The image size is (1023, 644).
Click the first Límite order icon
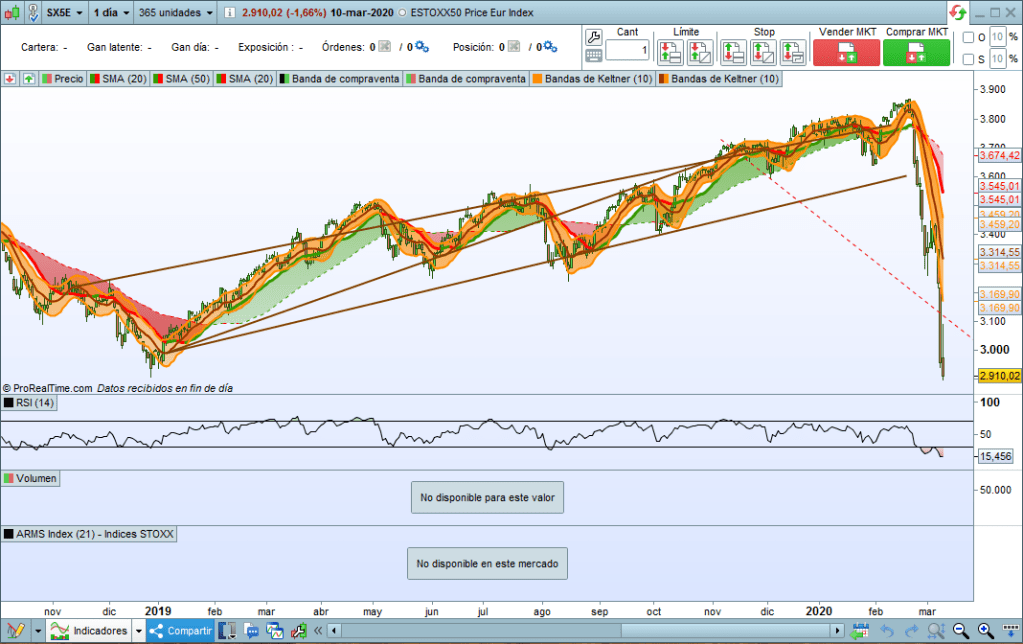click(x=670, y=52)
